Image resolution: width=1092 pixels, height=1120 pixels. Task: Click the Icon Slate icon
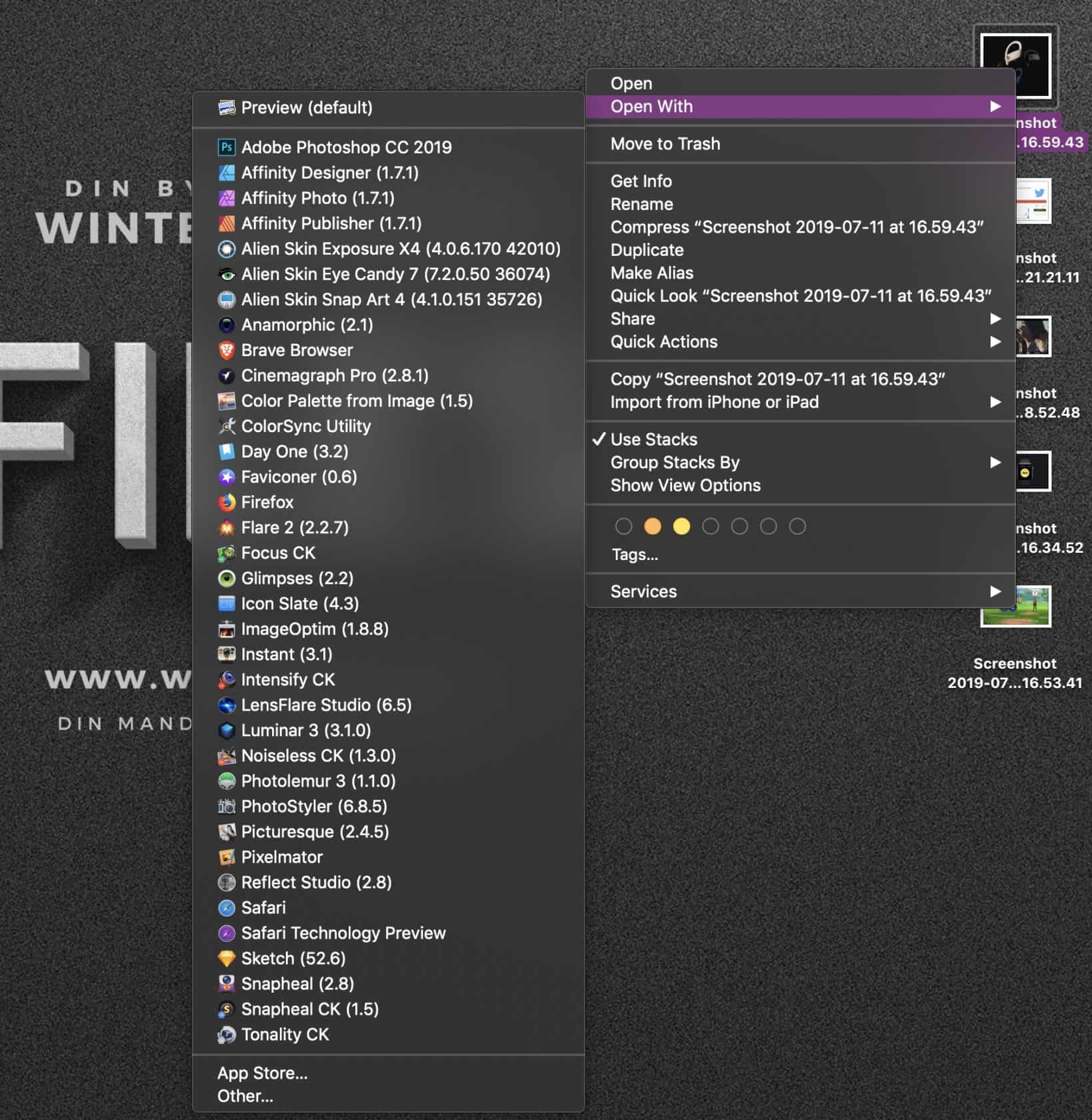pyautogui.click(x=227, y=603)
